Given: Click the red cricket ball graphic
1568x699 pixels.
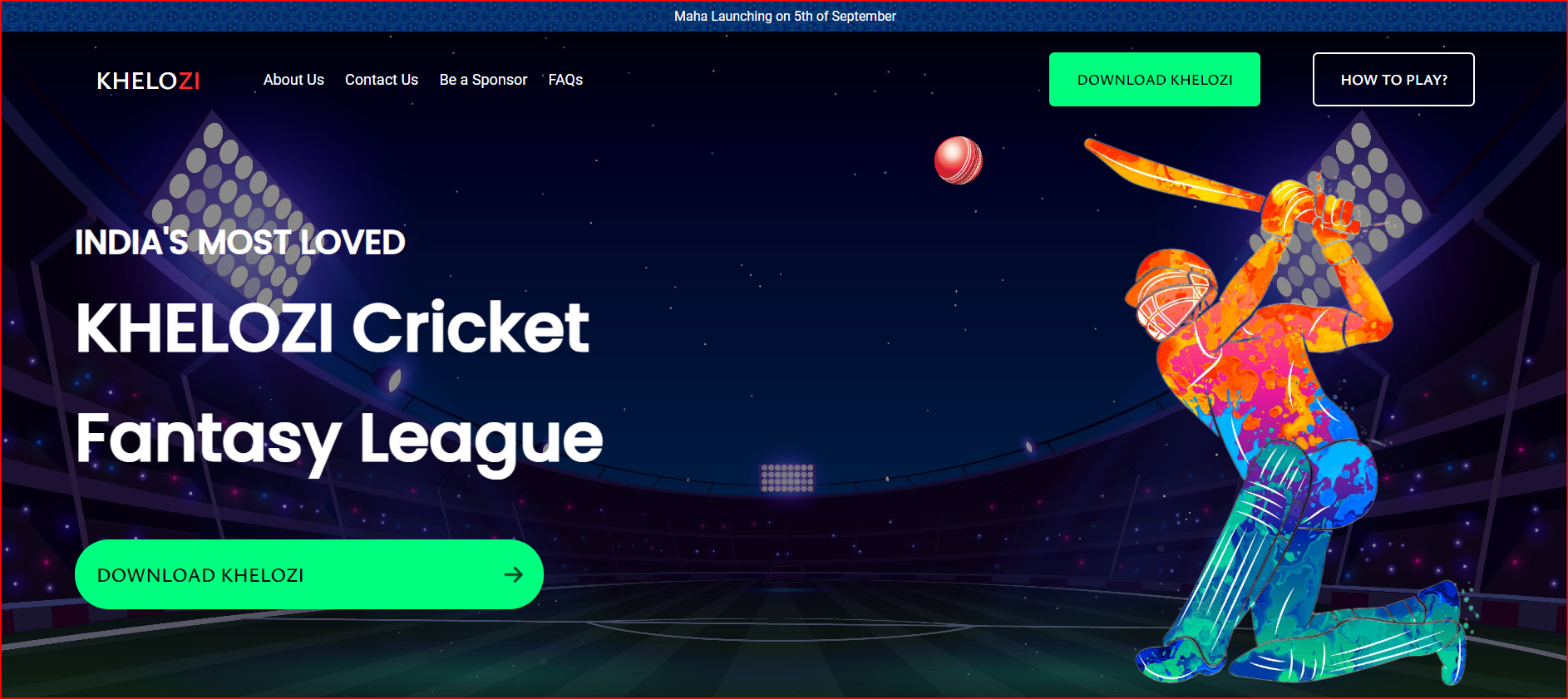Looking at the screenshot, I should [x=958, y=160].
